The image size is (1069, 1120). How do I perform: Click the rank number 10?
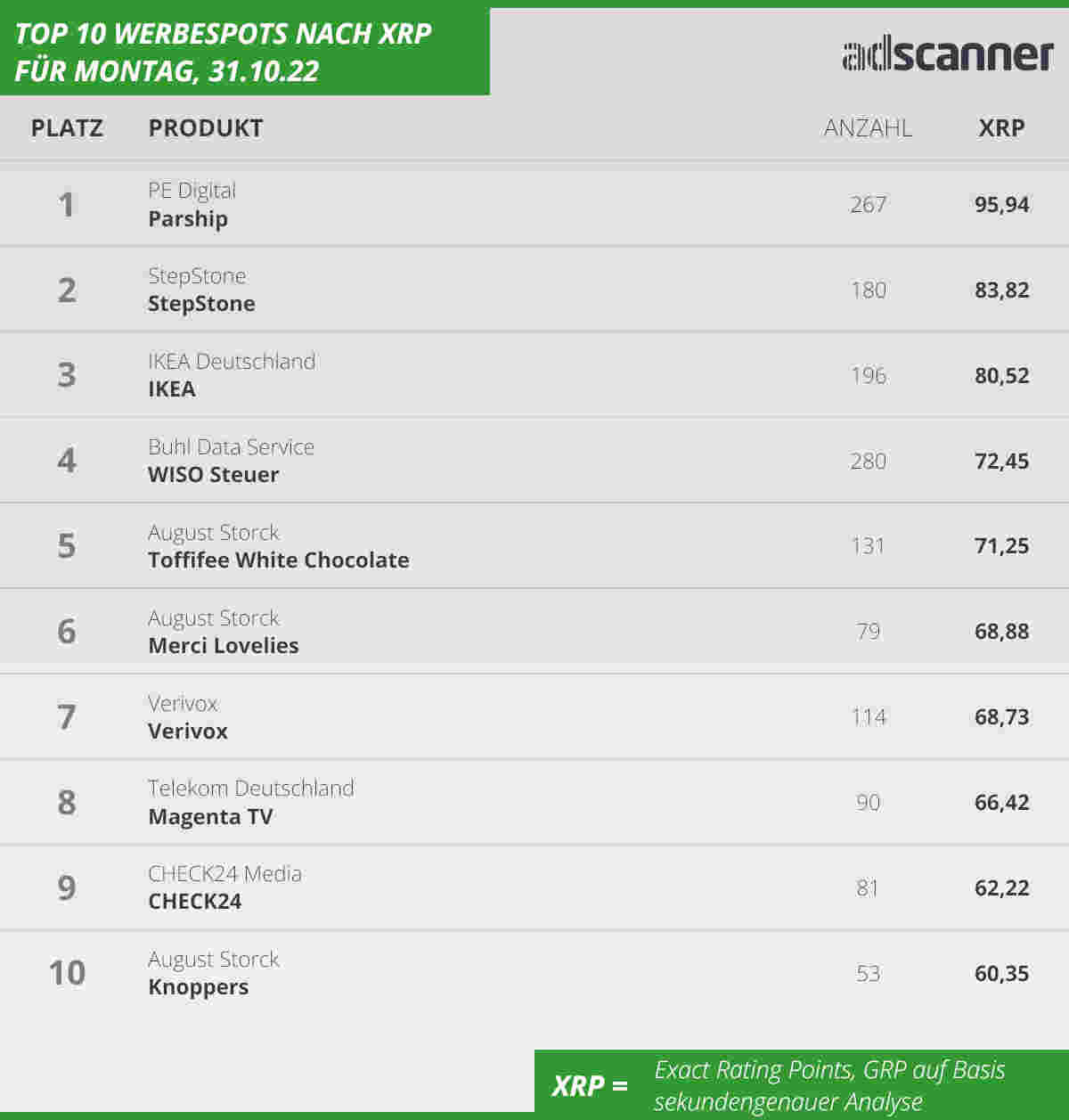pyautogui.click(x=67, y=973)
